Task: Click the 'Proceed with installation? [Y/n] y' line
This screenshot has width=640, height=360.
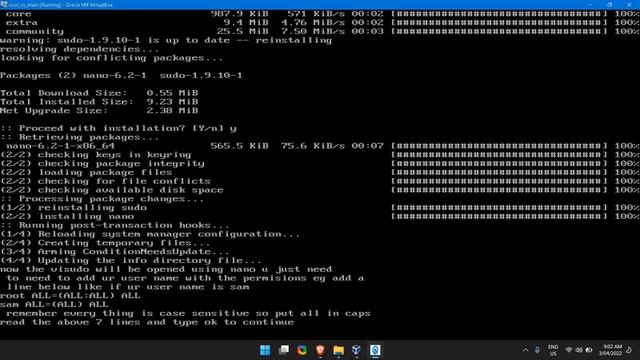Action: pyautogui.click(x=118, y=128)
